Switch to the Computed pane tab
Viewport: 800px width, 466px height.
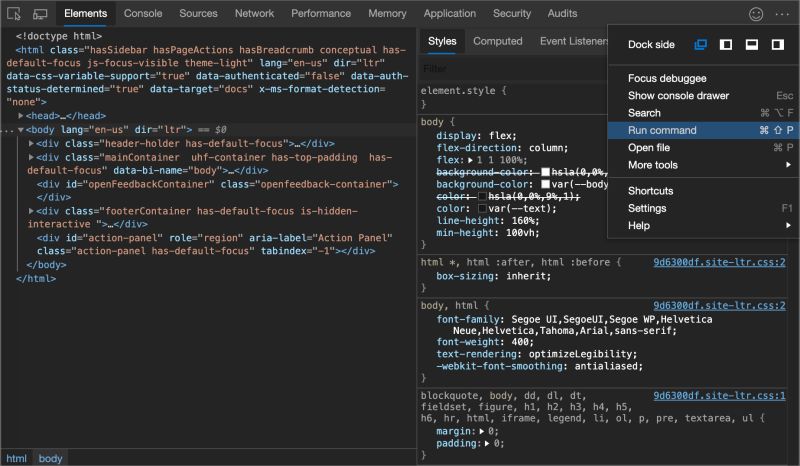[x=497, y=41]
